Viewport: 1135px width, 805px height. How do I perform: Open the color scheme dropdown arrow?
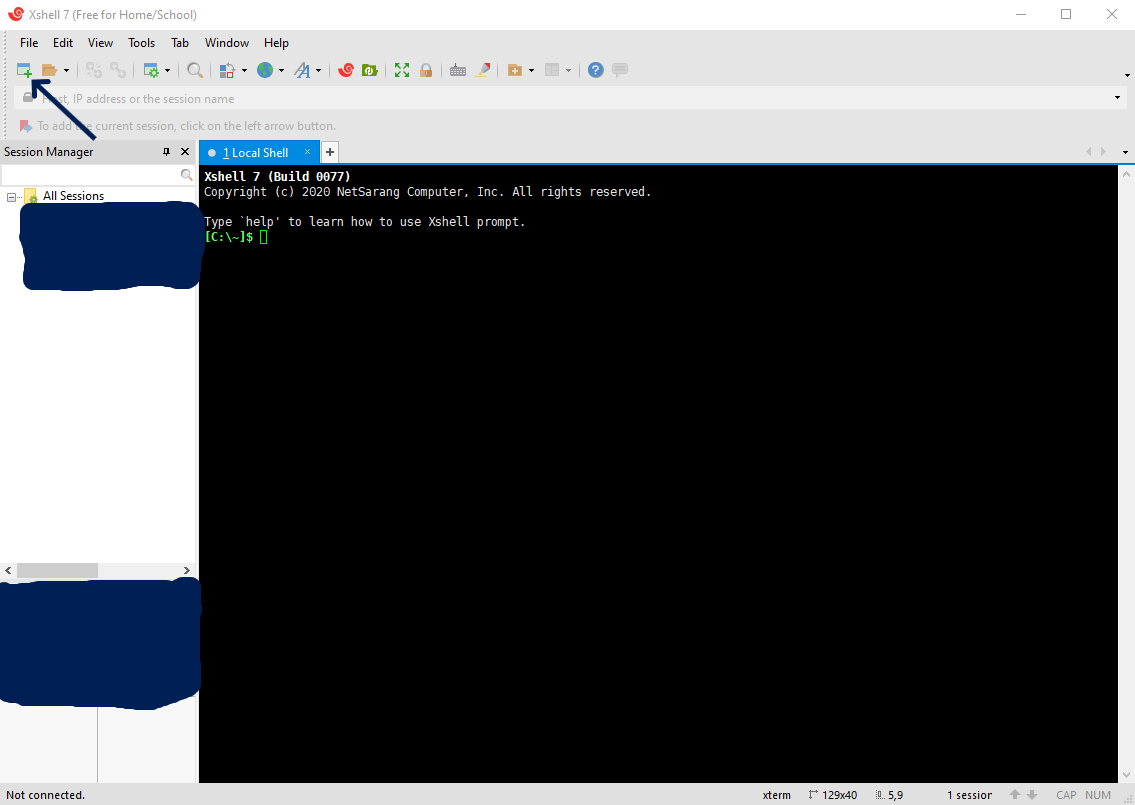pos(244,70)
